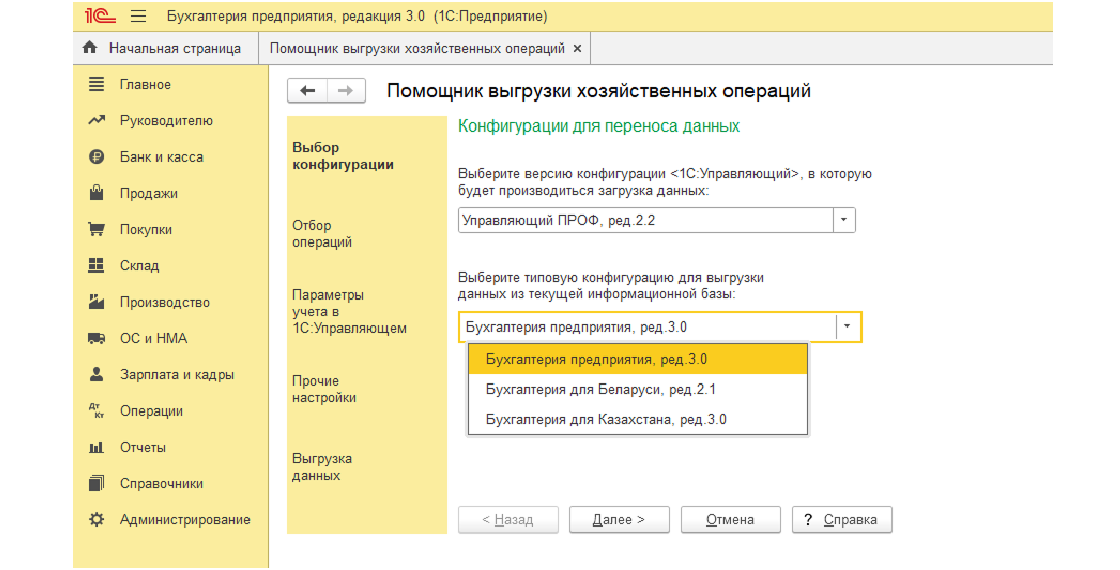Screen dimensions: 1120x570
Task: Select wizard step Отбор операций
Action: [322, 234]
